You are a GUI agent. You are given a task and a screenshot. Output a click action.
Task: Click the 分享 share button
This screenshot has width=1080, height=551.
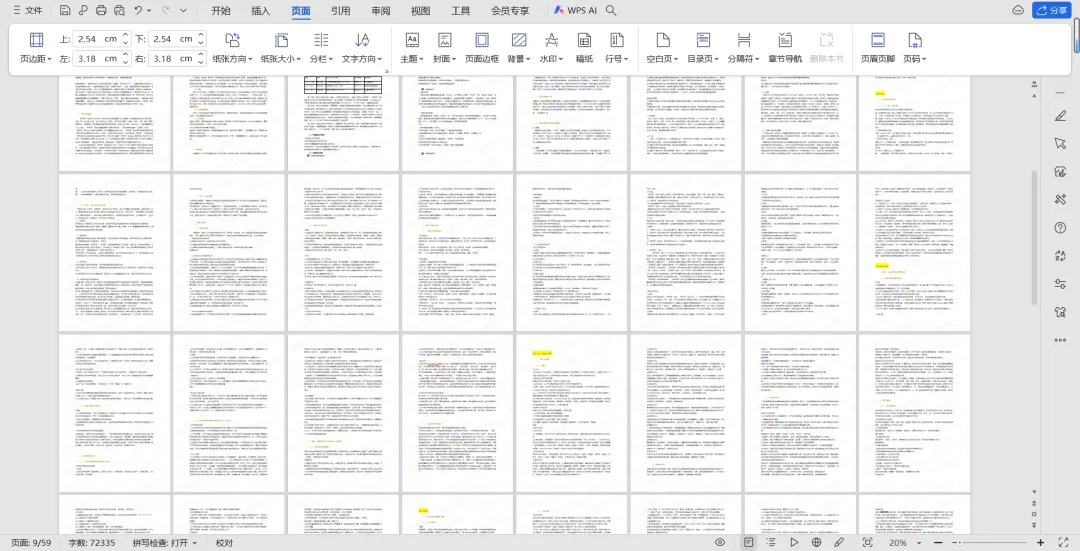1052,10
